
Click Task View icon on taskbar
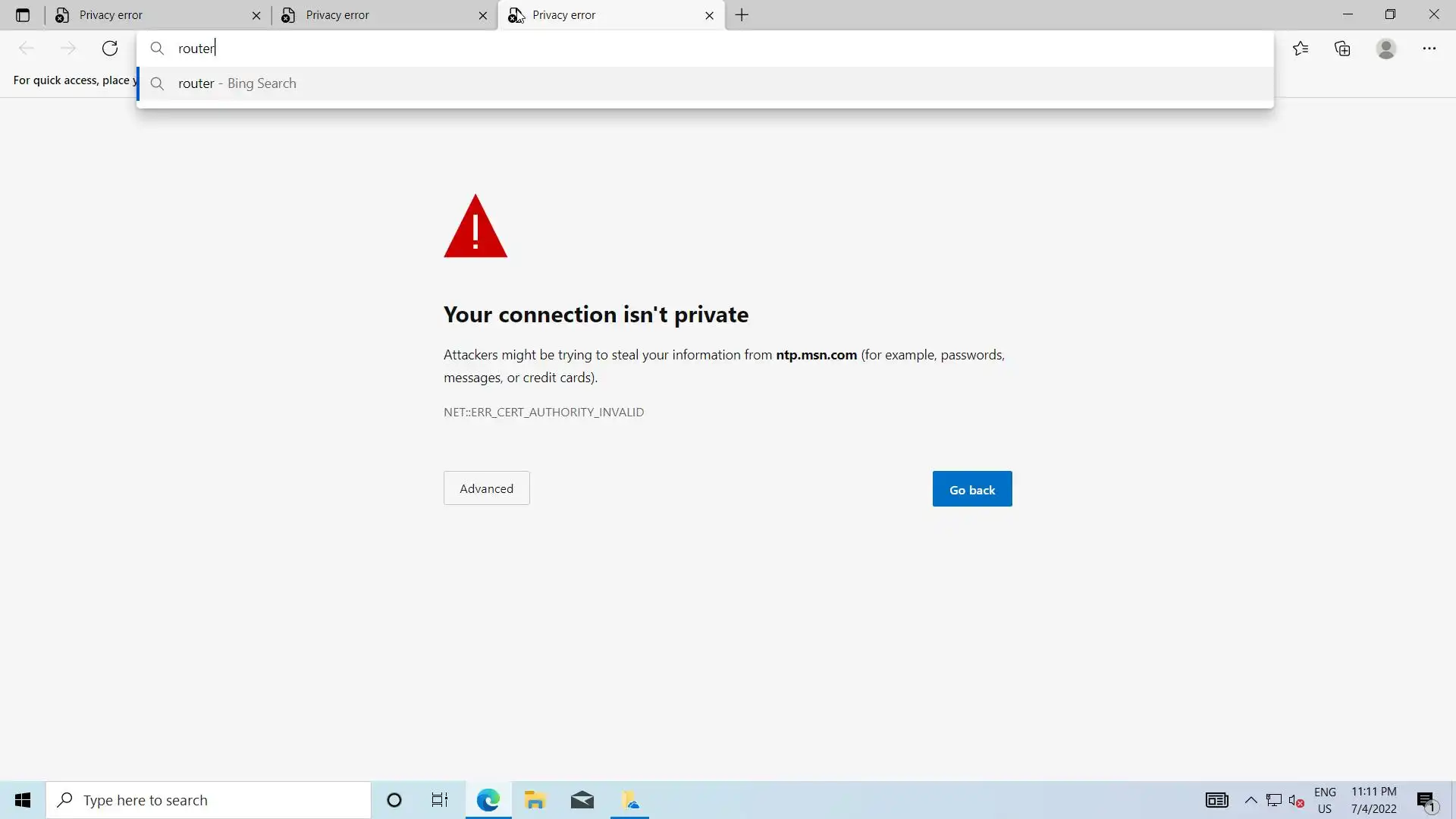(440, 800)
